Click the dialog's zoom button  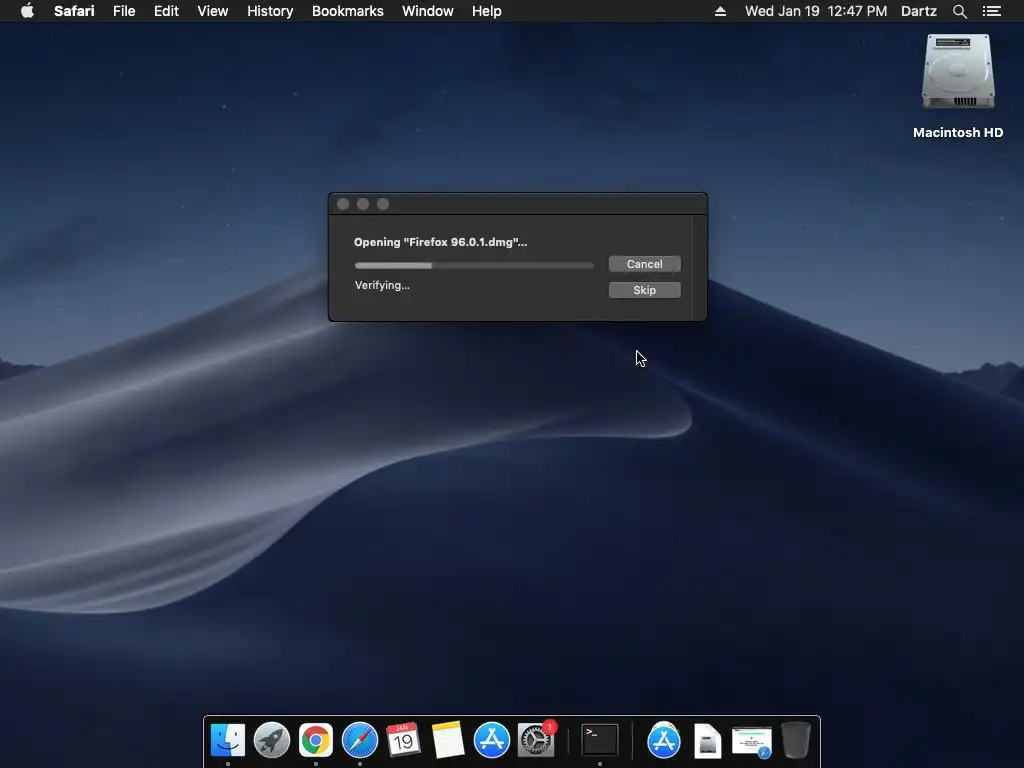coord(383,204)
